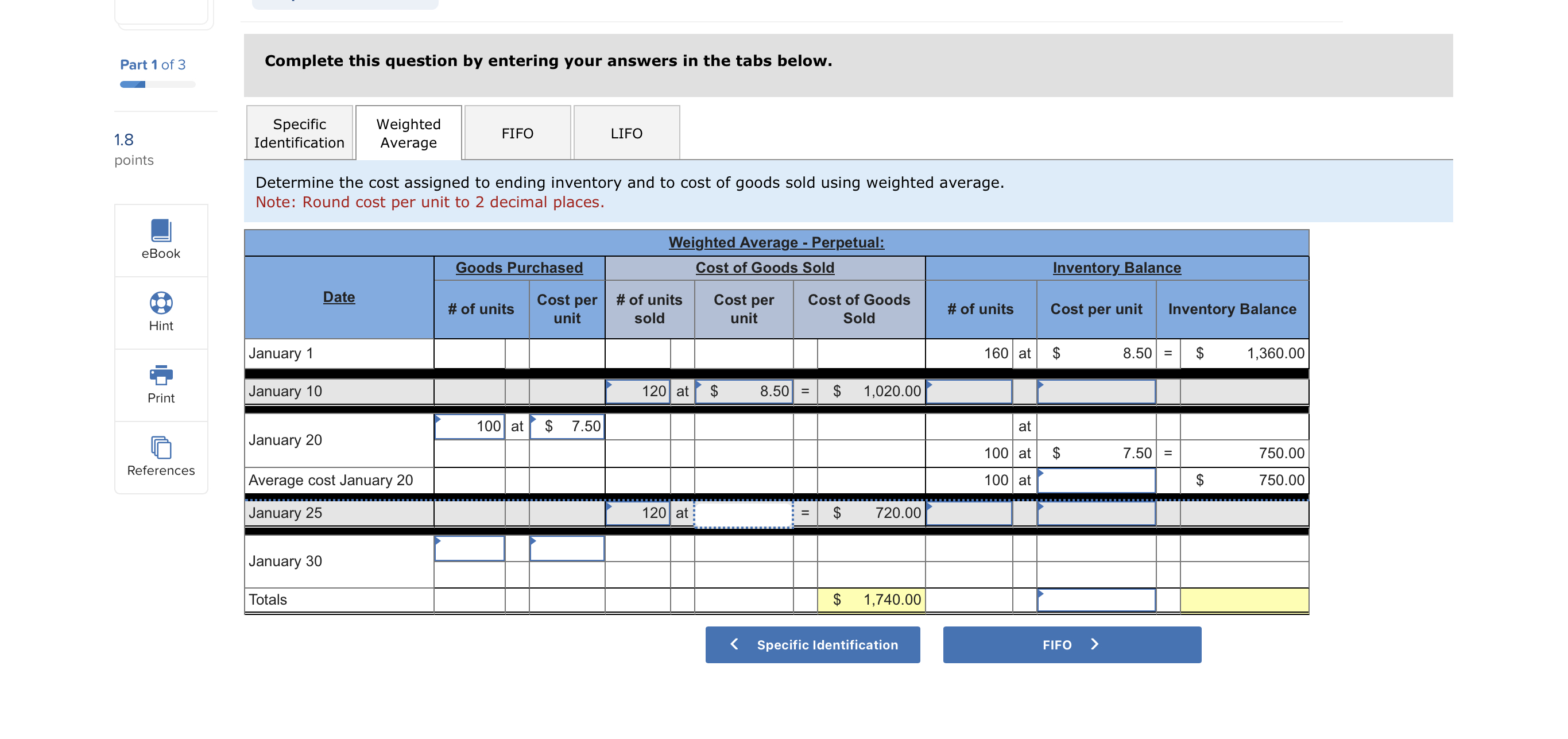Click the Cost of Goods Sold section header
Image resolution: width=1568 pixels, height=739 pixels.
pos(765,268)
